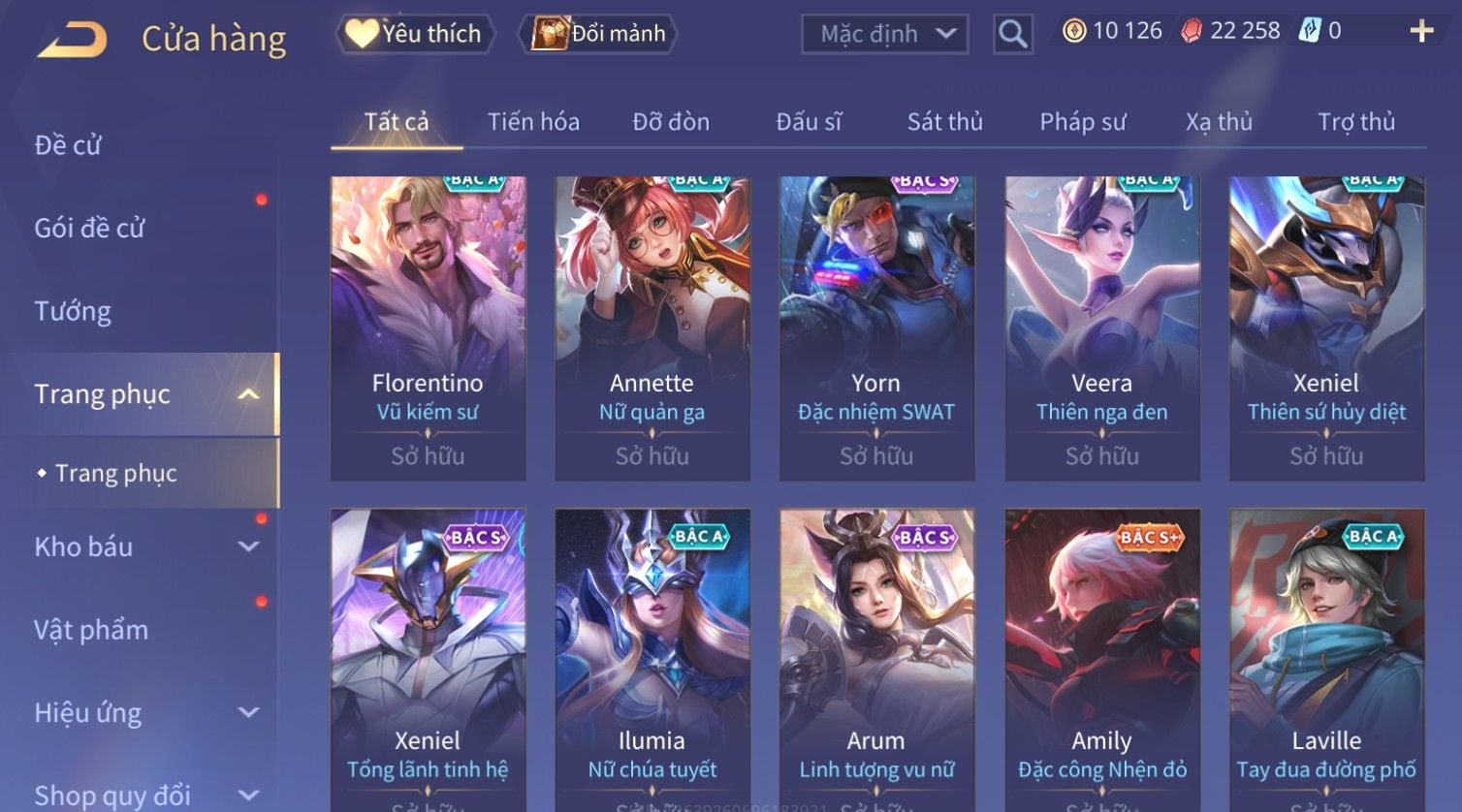Tap the plus icon to add currency
1462x812 pixels.
(x=1421, y=32)
